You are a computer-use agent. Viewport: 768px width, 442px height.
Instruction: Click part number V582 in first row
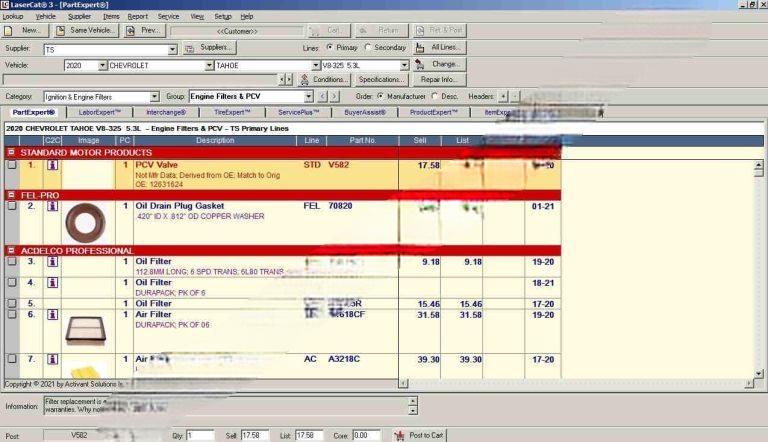338,165
